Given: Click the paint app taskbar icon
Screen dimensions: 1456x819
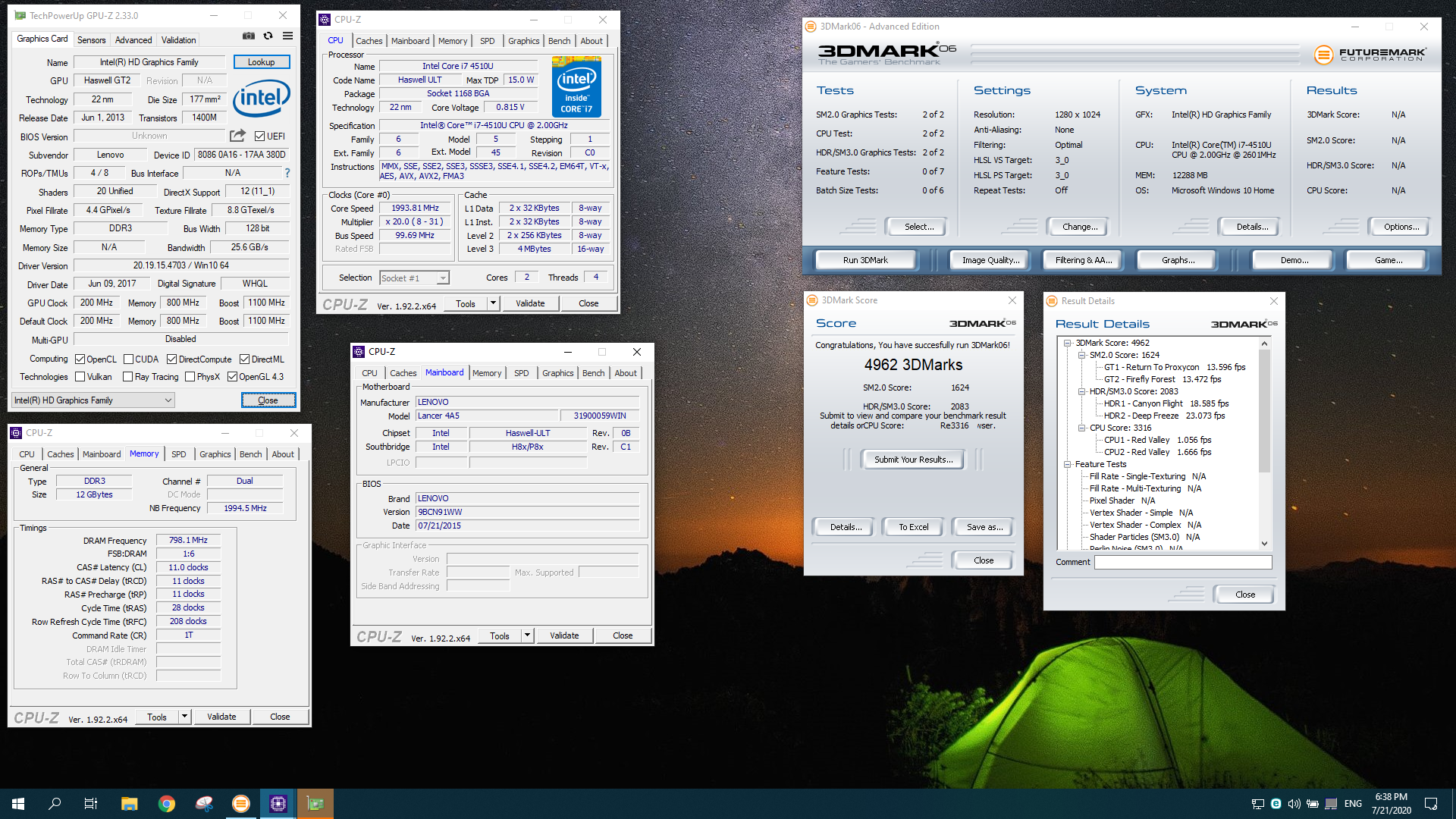Looking at the screenshot, I should pos(203,803).
